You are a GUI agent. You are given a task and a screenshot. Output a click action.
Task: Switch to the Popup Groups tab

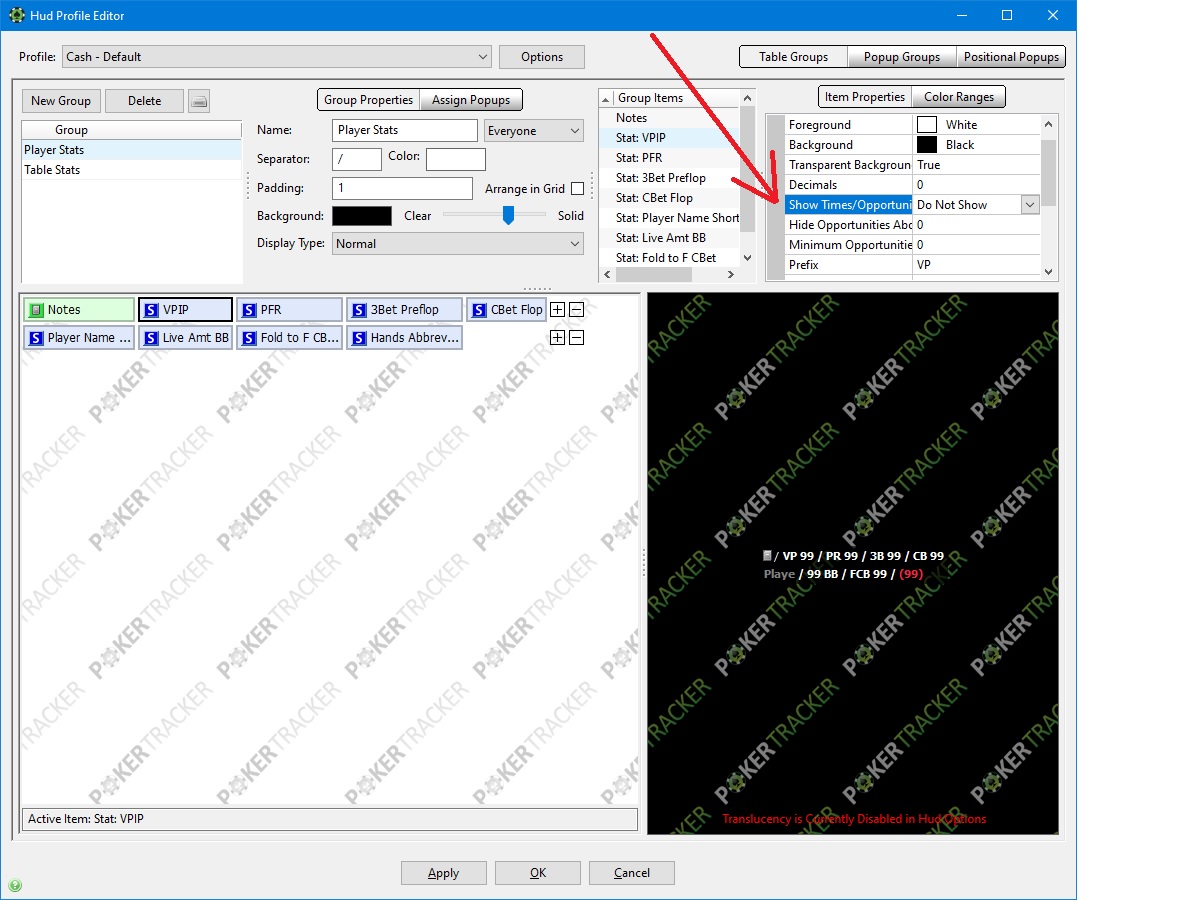902,57
